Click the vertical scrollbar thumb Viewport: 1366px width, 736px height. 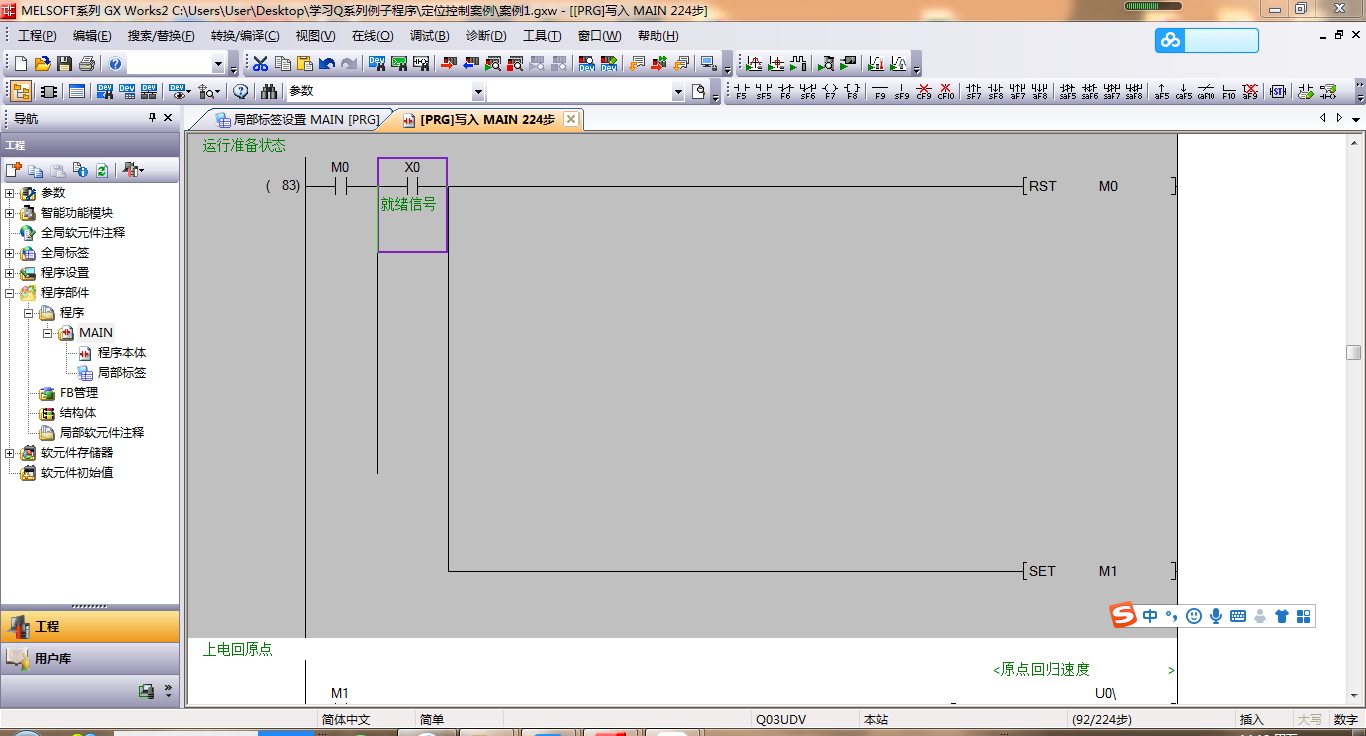(x=1353, y=352)
